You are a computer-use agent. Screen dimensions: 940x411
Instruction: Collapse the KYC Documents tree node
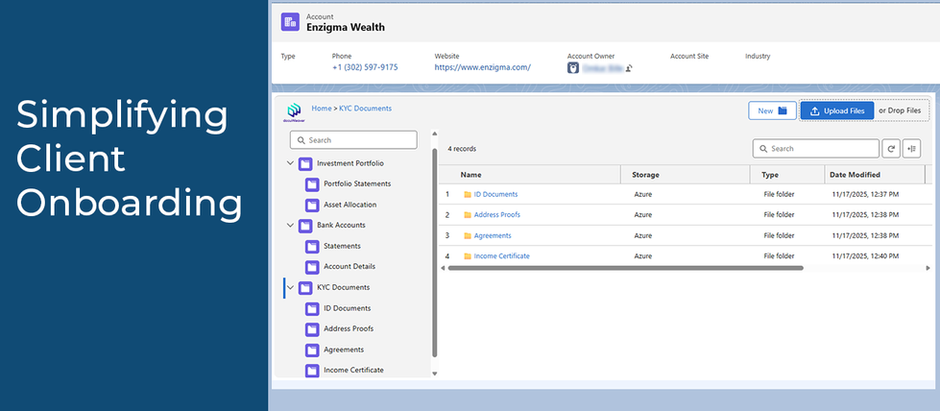click(x=291, y=288)
